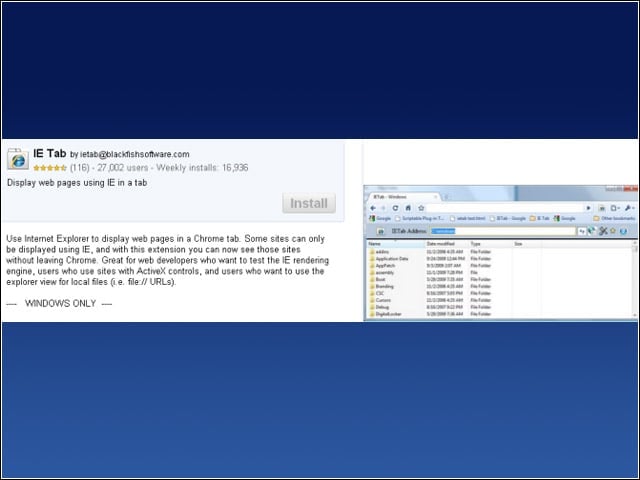This screenshot has height=480, width=640.
Task: Click the tools scissors icon in IETab bar
Action: pyautogui.click(x=603, y=231)
